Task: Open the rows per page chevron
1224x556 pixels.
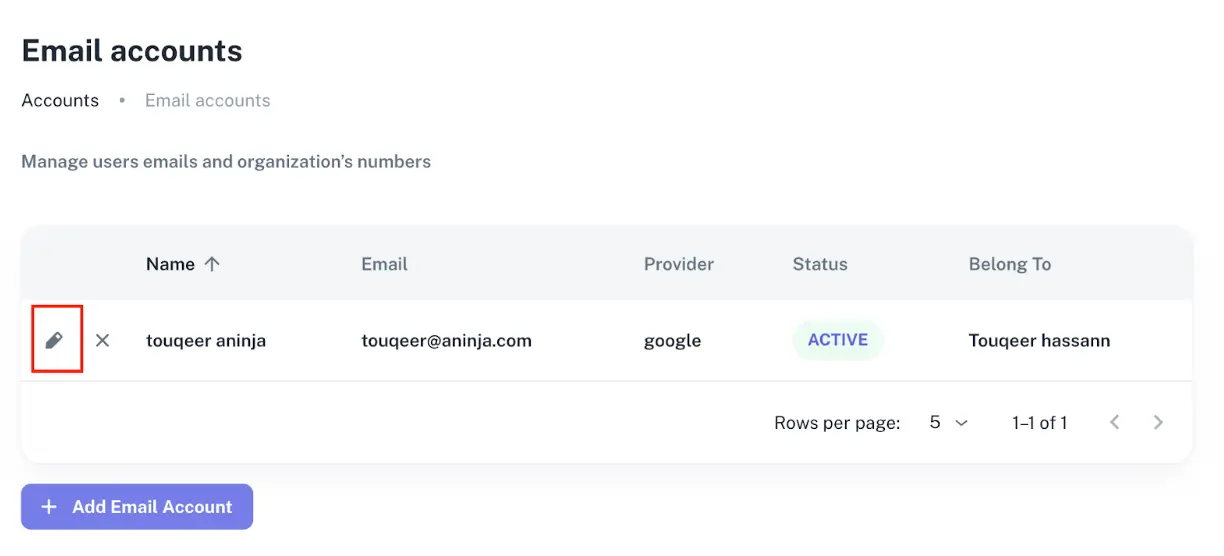Action: point(962,423)
